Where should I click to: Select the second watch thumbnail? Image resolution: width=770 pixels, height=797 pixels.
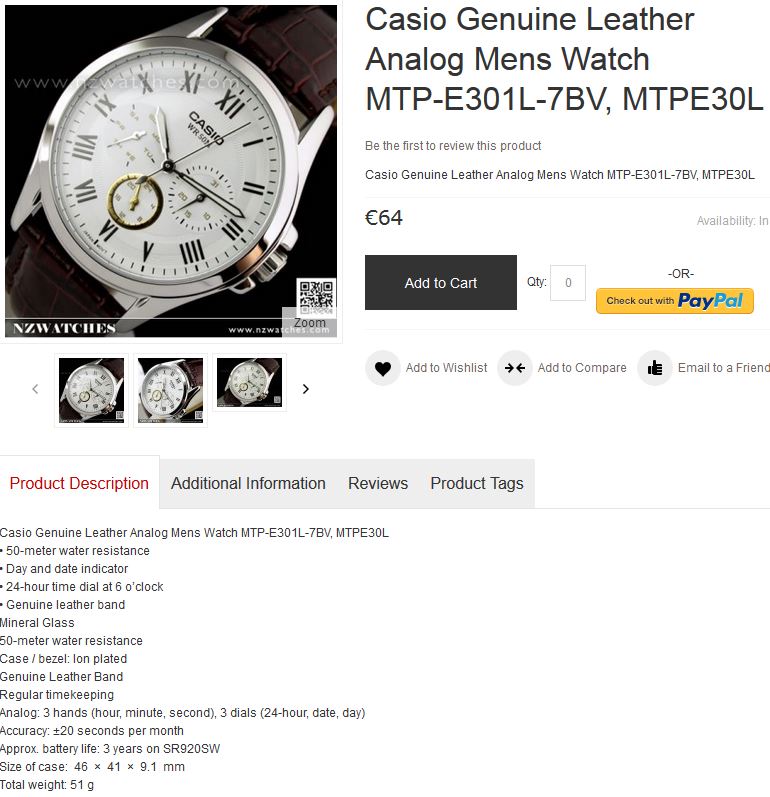click(170, 390)
